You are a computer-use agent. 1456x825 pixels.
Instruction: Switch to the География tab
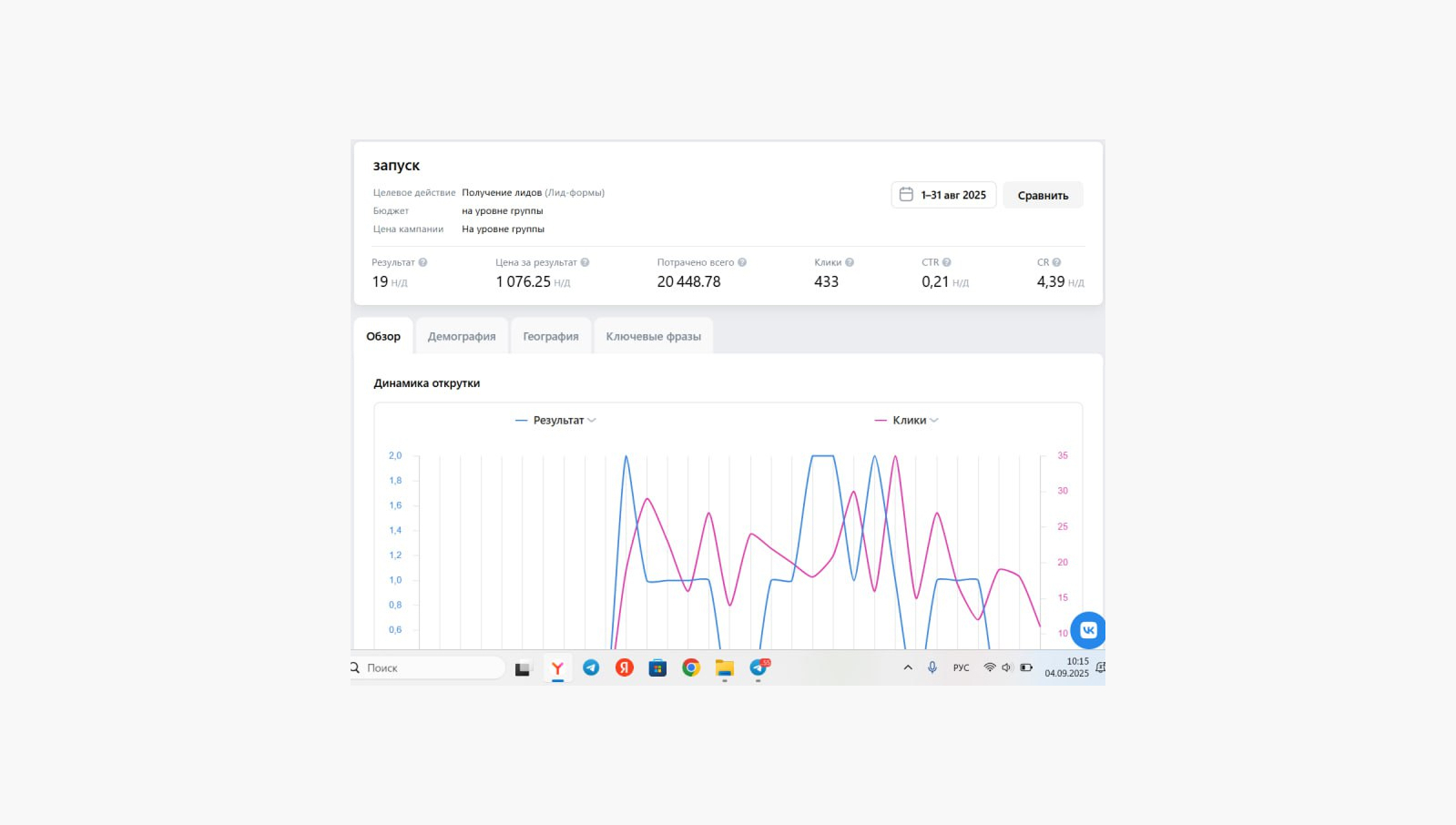click(x=551, y=336)
